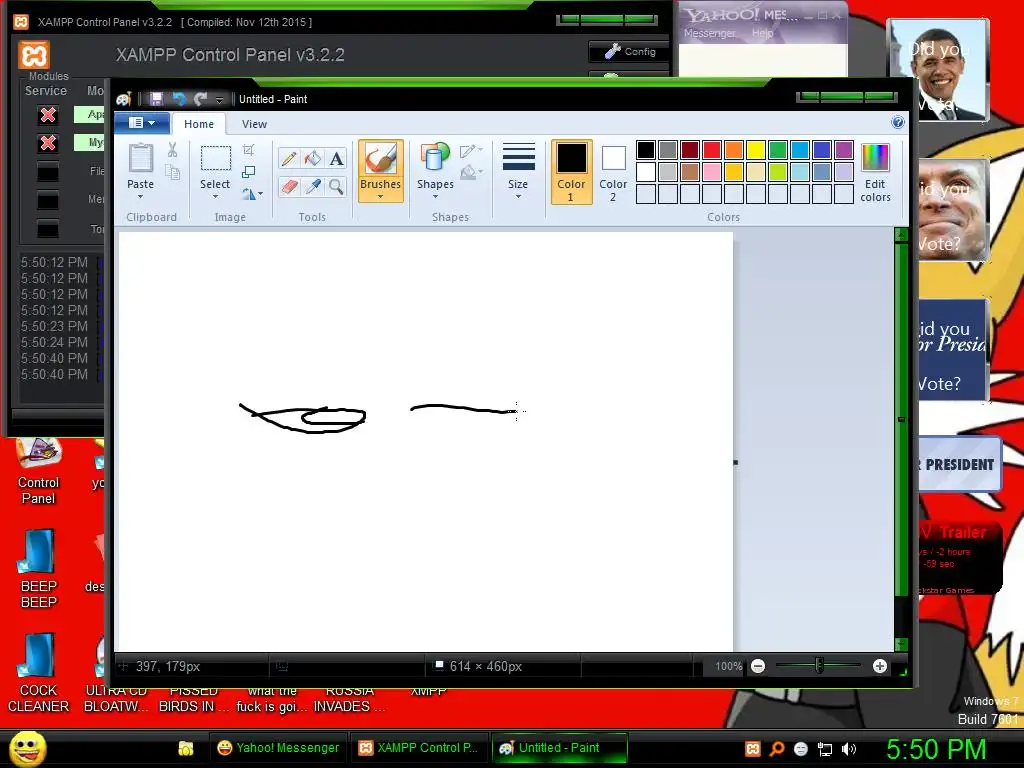Click the Edit colors rainbow icon
The height and width of the screenshot is (768, 1024).
coord(875,158)
